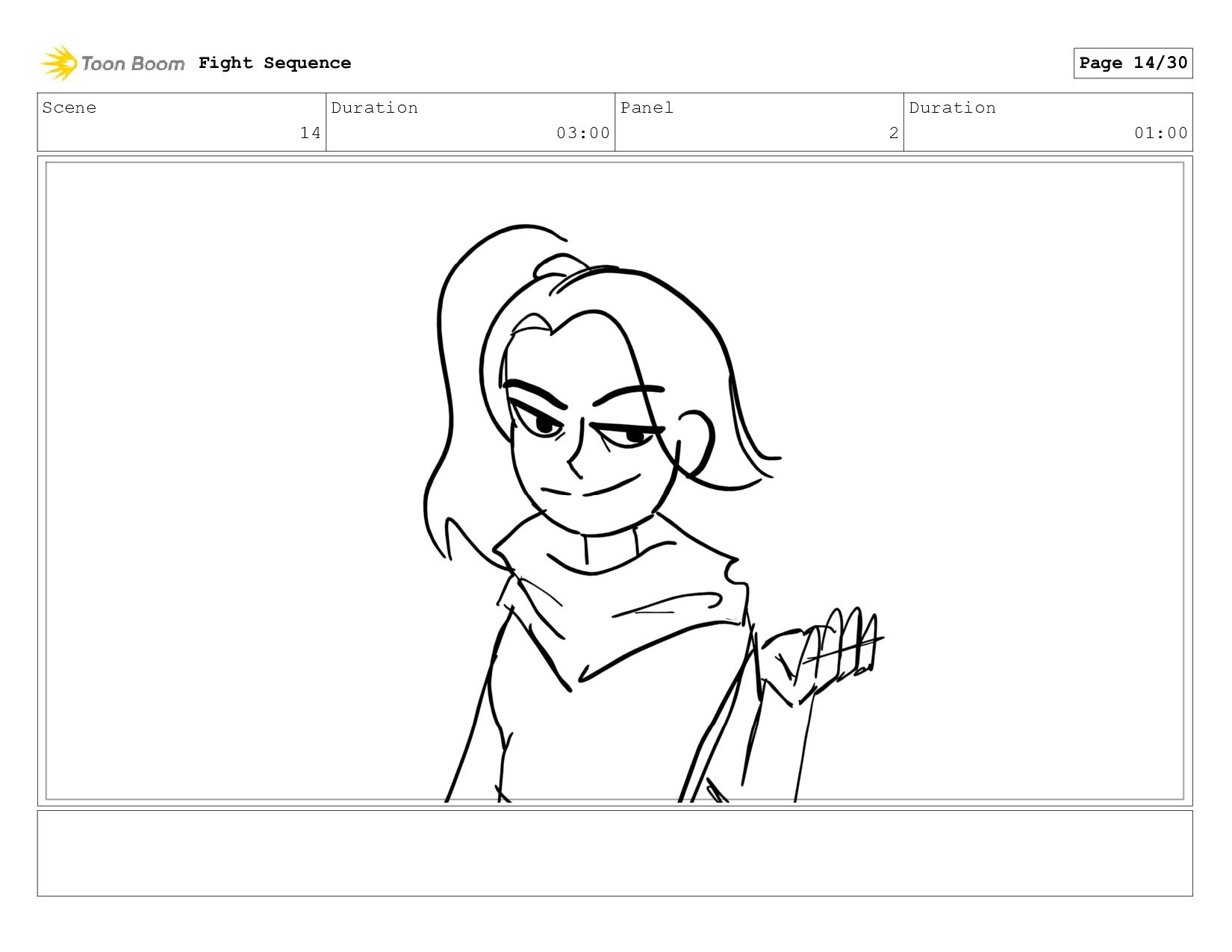
Task: Click the first 'Duration' label beside Scene
Action: [374, 108]
